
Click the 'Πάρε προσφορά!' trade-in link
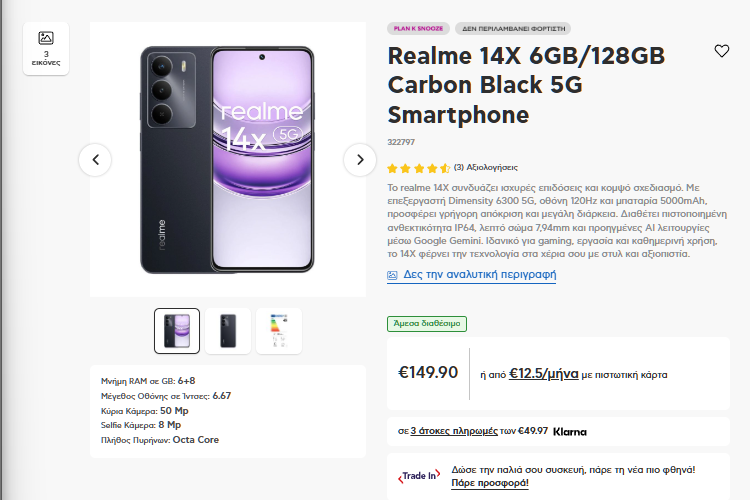point(490,482)
